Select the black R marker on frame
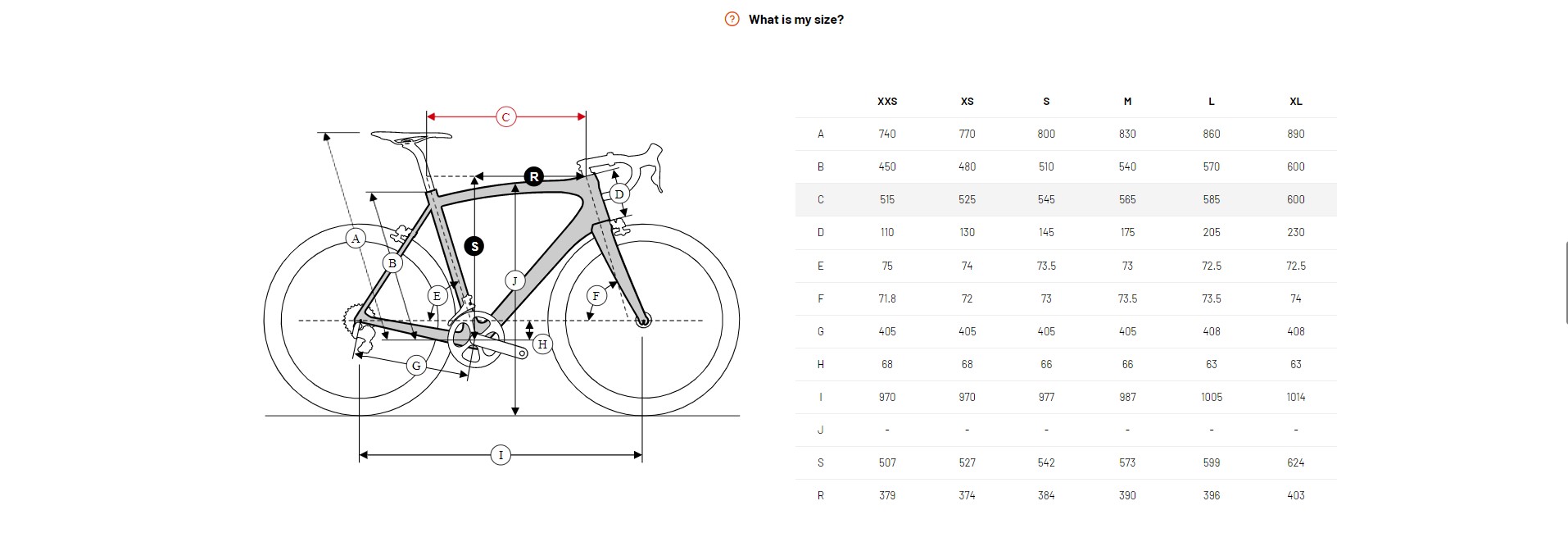Viewport: 1568px width, 542px height. coord(534,176)
